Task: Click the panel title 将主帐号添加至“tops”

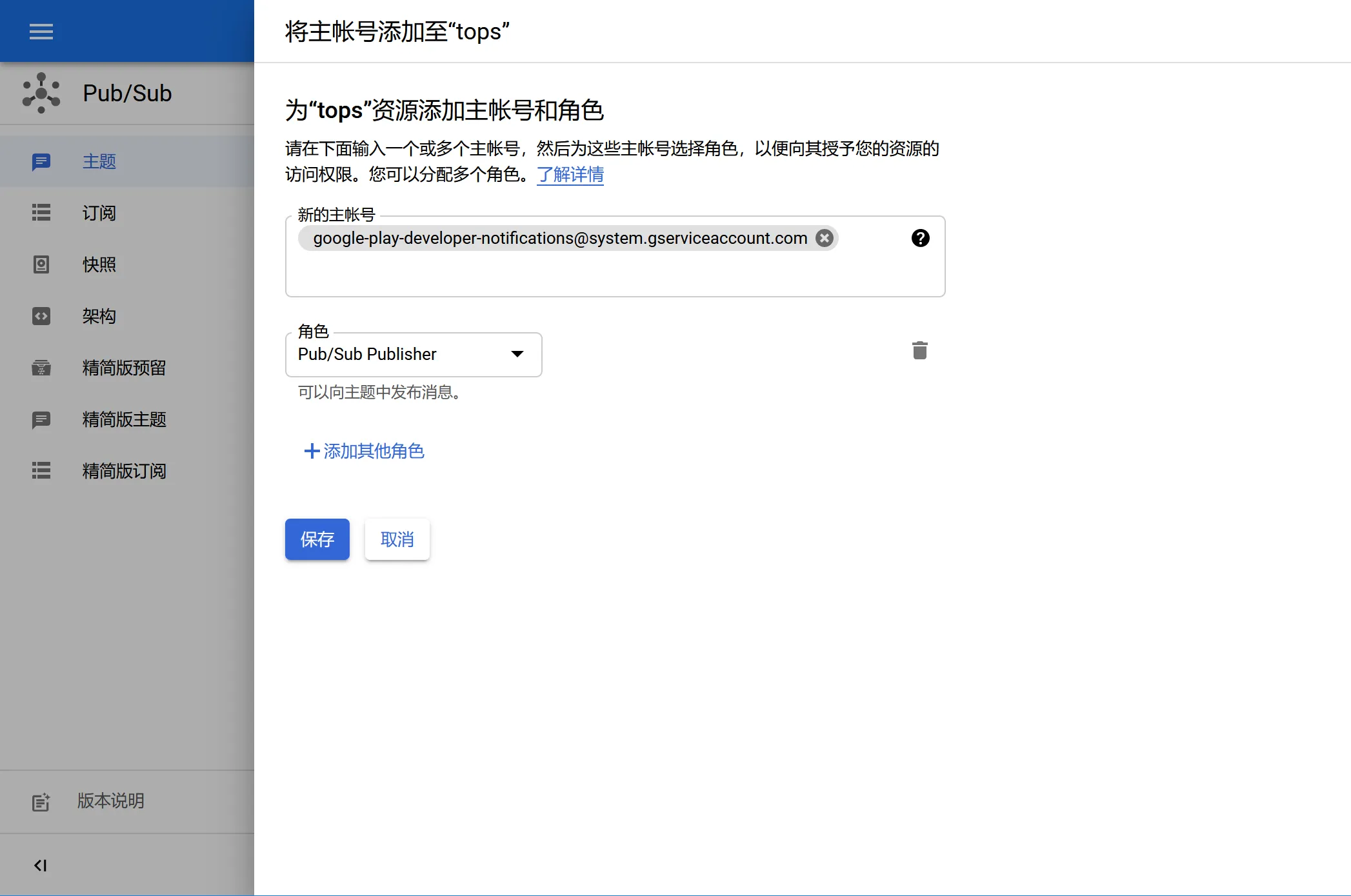Action: (x=397, y=31)
